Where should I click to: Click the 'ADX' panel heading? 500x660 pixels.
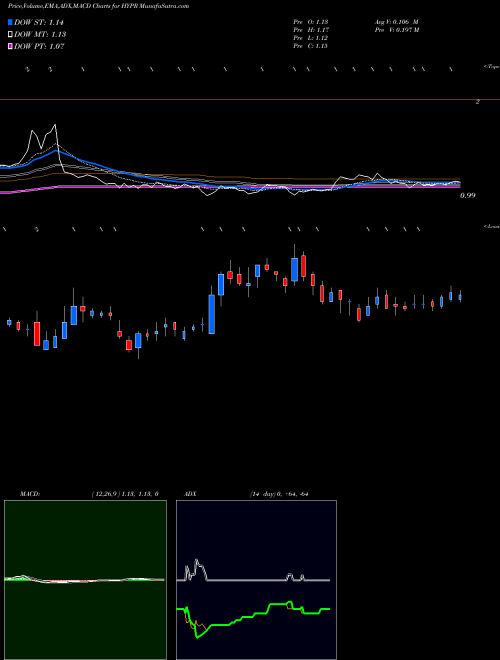(x=191, y=494)
